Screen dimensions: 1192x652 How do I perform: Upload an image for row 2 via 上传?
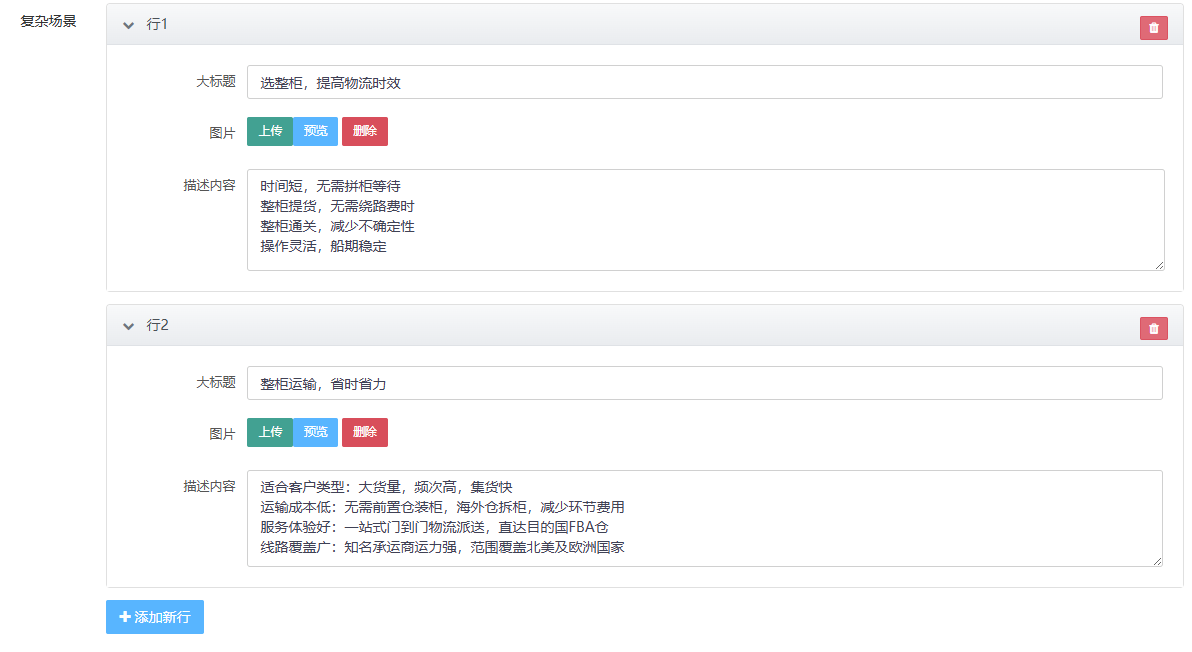click(270, 432)
